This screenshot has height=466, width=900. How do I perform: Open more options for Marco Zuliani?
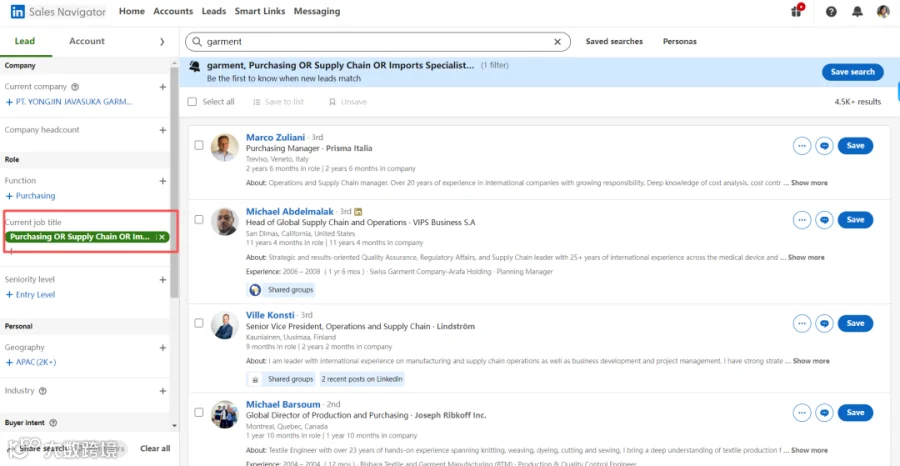(x=802, y=146)
